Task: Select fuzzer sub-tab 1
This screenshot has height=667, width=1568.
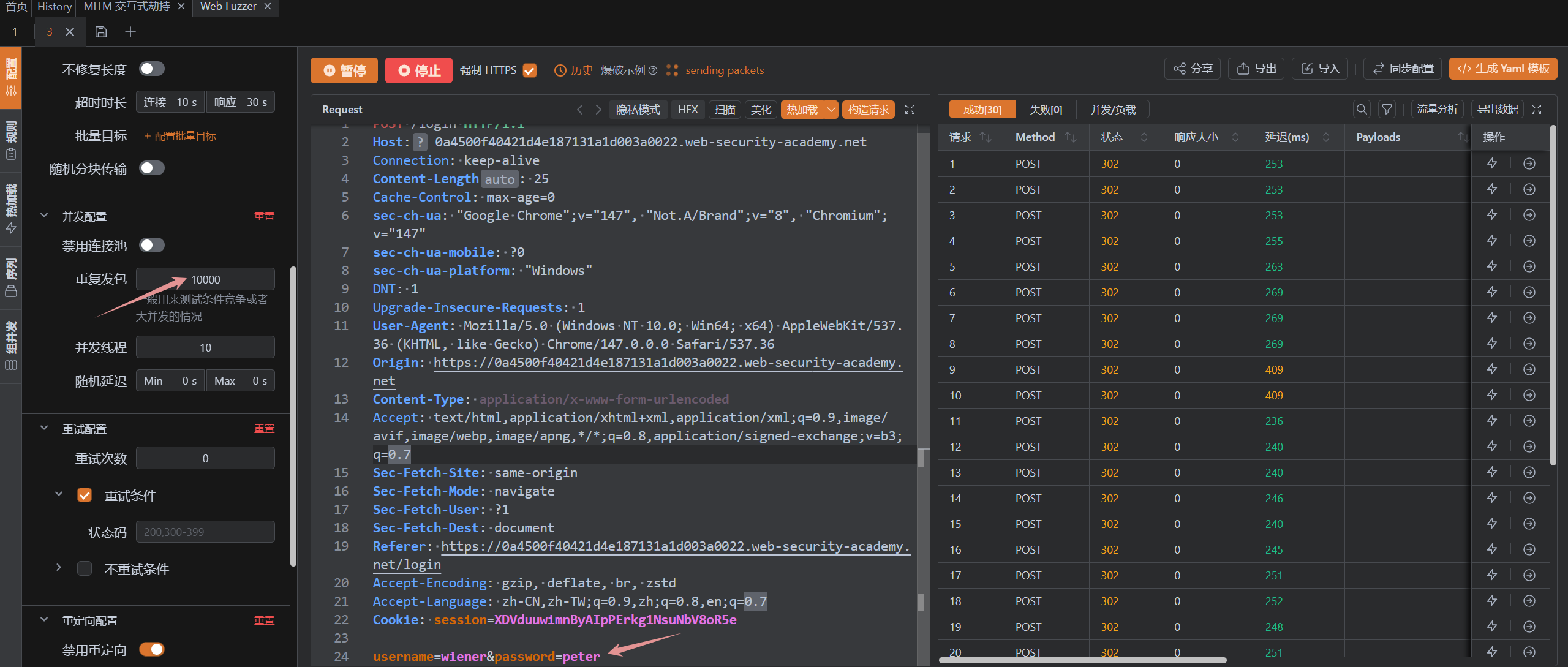Action: (x=15, y=32)
